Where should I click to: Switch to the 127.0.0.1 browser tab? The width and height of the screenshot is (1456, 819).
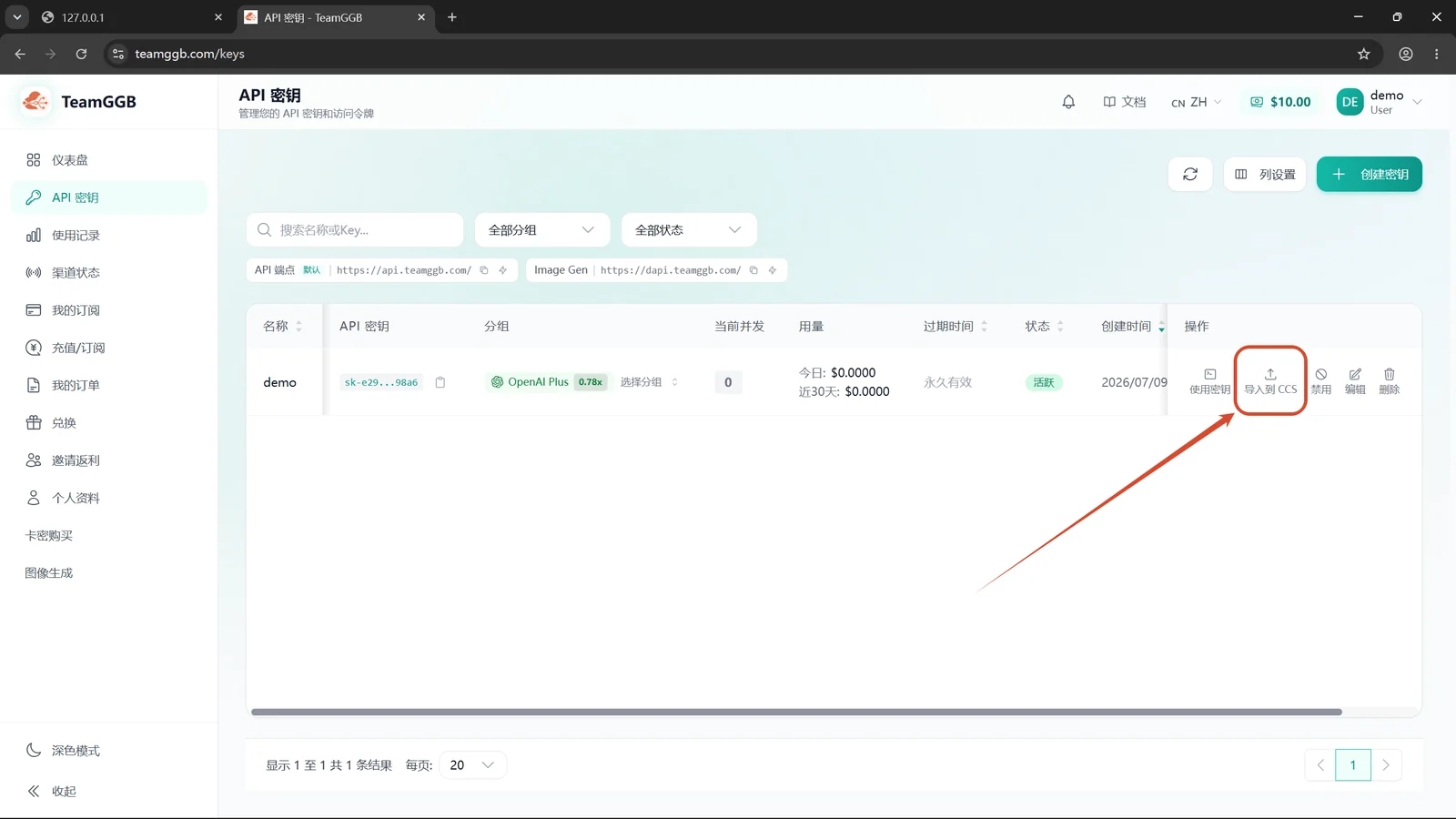132,17
